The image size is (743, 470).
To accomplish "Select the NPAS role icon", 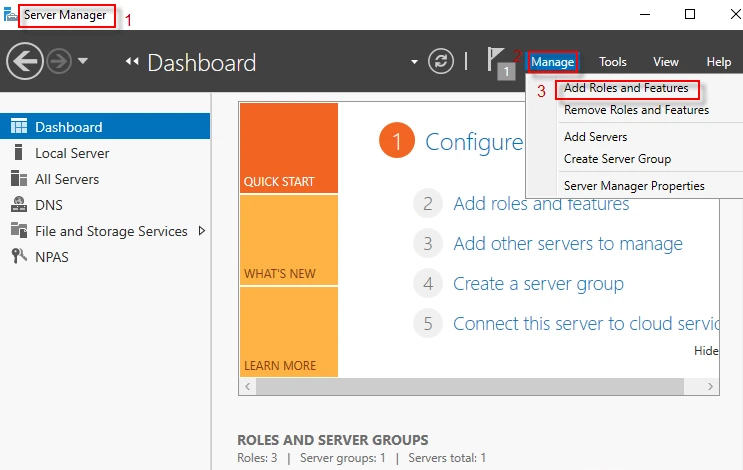I will click(x=18, y=257).
